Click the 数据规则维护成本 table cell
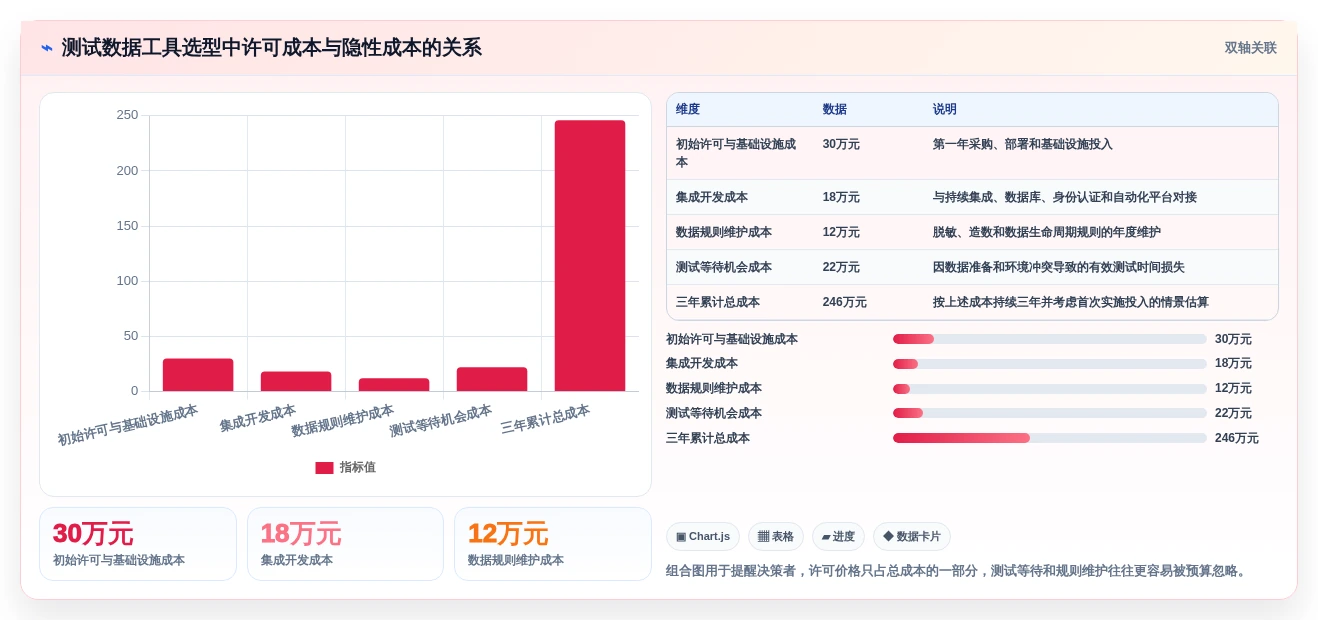The image size is (1318, 620). click(740, 232)
